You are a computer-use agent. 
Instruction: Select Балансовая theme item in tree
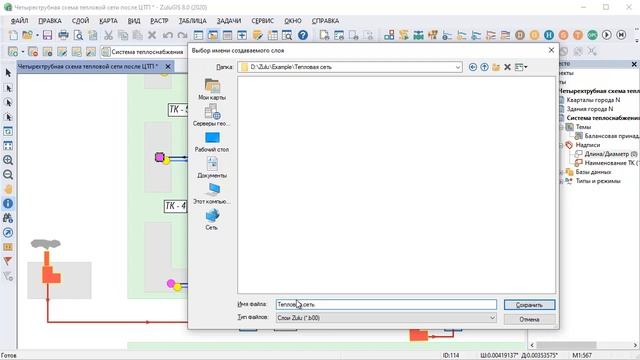611,136
